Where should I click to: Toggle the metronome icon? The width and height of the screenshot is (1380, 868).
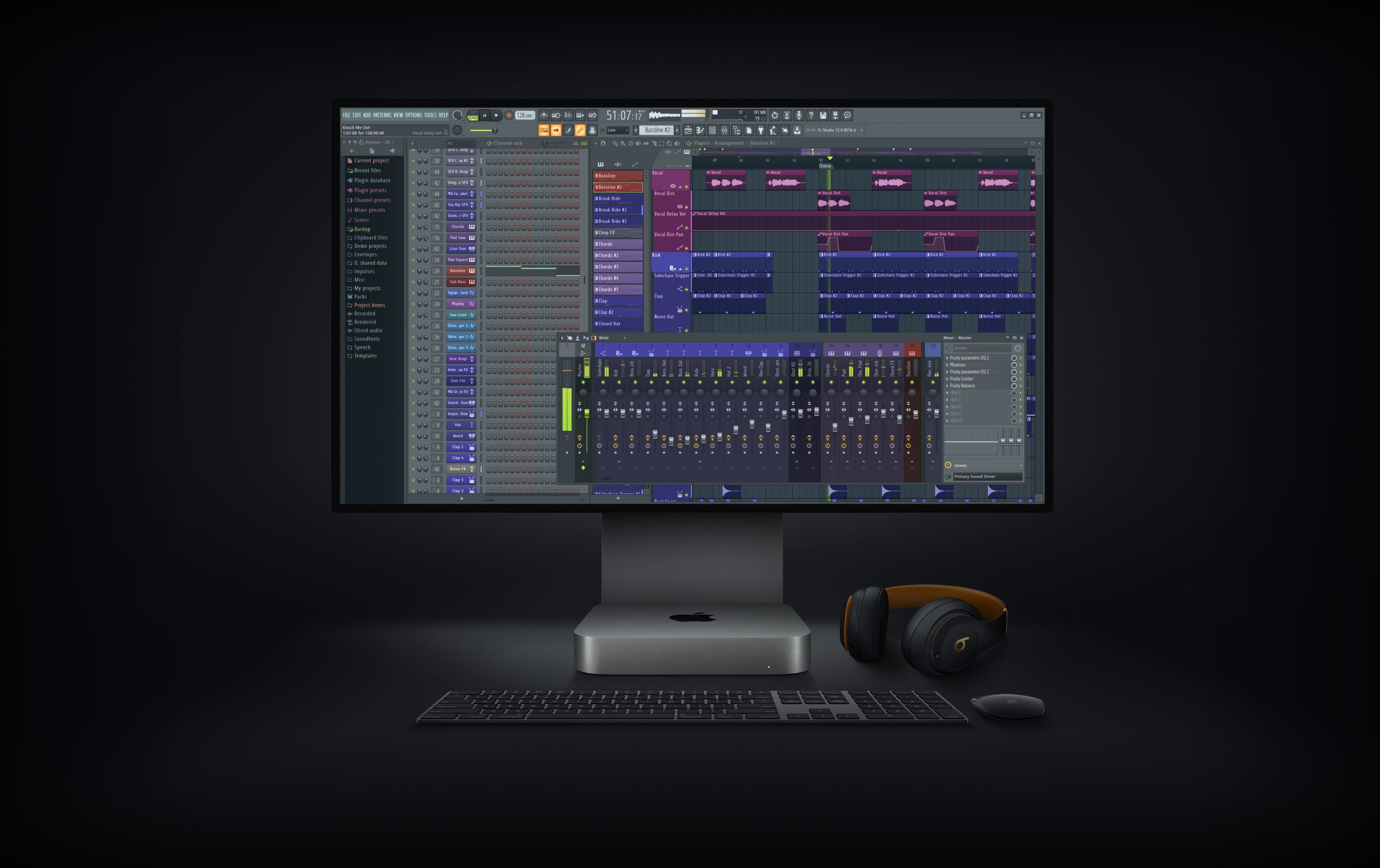(544, 115)
